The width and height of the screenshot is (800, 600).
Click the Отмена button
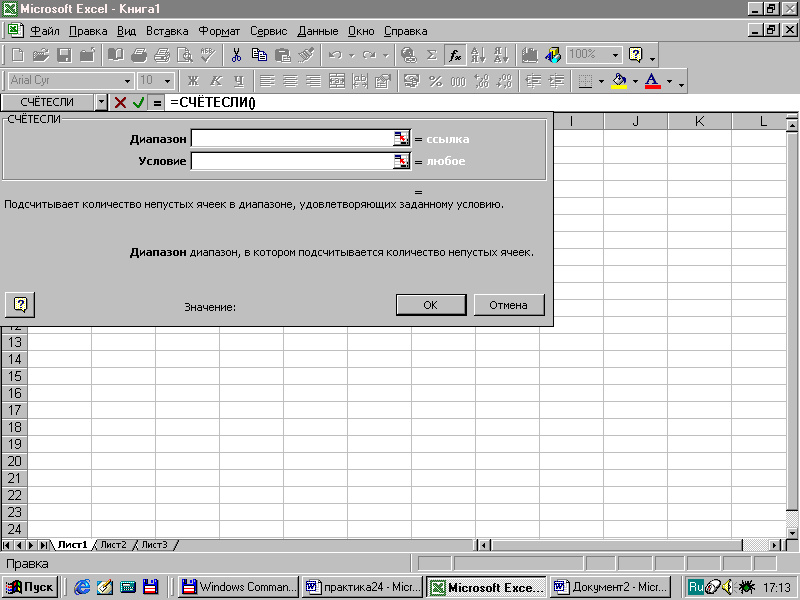[x=508, y=305]
